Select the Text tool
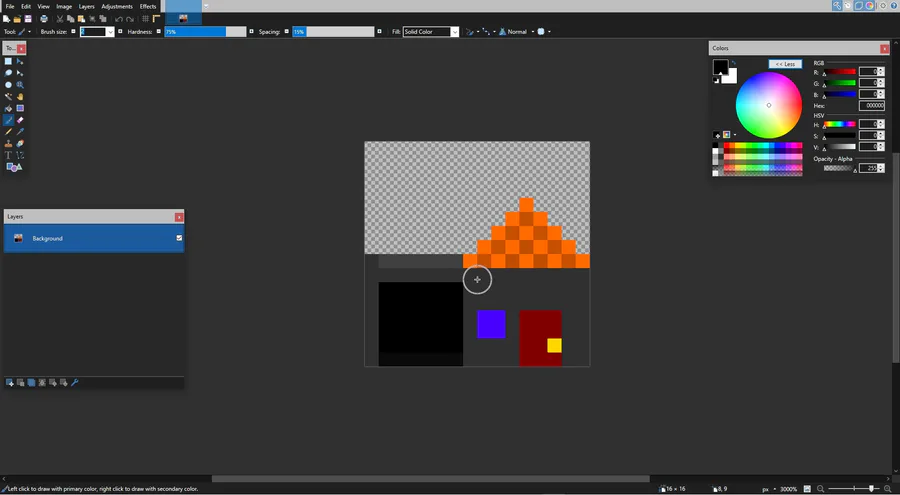900x495 pixels. click(x=8, y=155)
